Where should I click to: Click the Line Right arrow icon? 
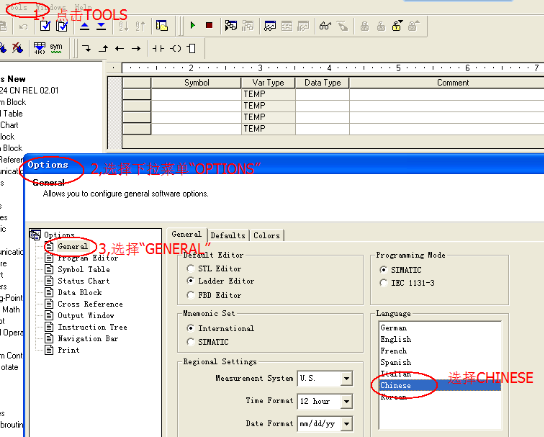click(x=136, y=49)
